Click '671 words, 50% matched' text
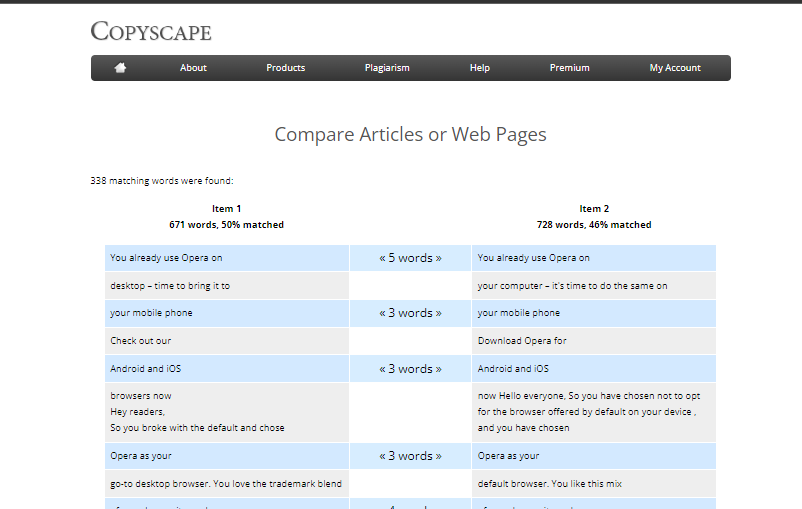 [x=227, y=225]
